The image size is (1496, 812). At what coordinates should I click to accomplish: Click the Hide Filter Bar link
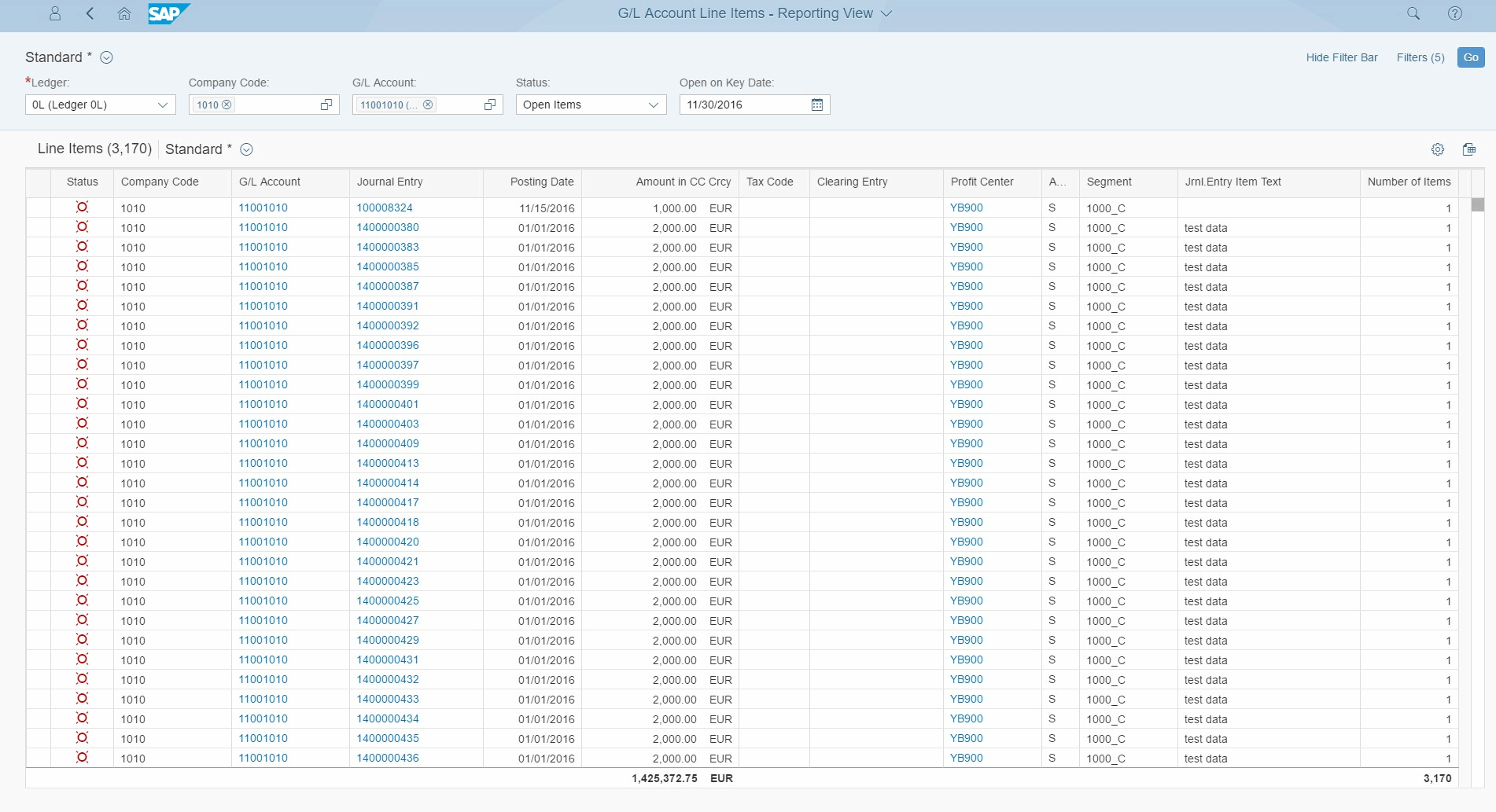pos(1341,57)
